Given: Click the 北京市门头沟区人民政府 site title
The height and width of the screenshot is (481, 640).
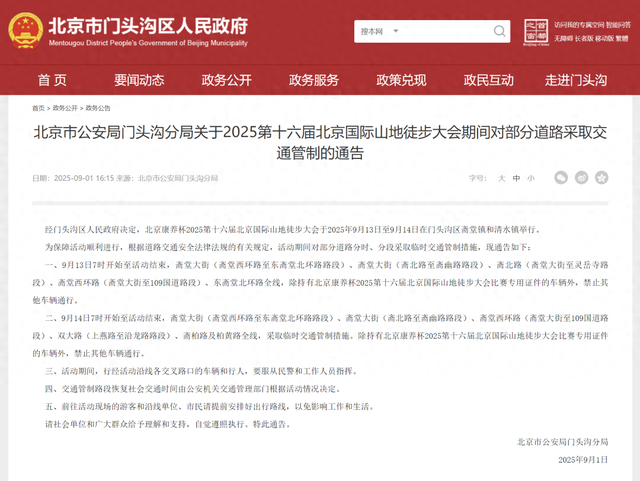Looking at the screenshot, I should click(x=148, y=26).
